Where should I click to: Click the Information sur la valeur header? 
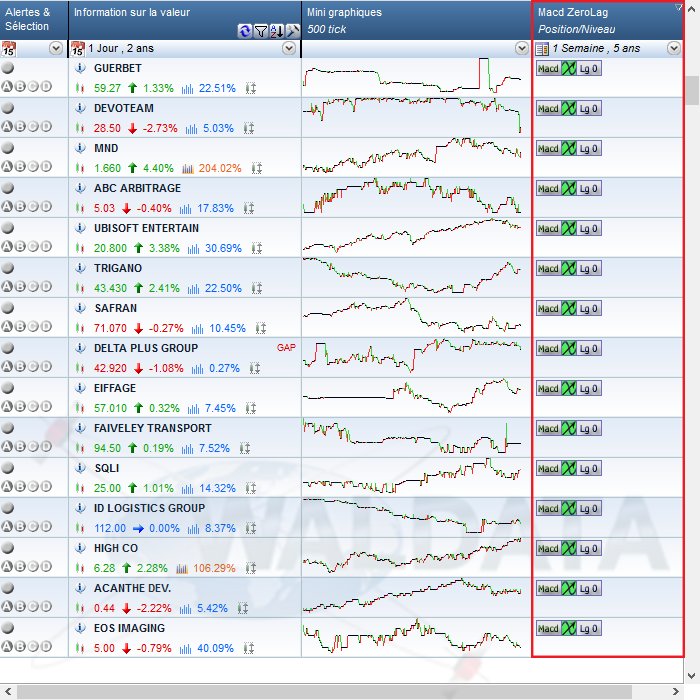point(185,20)
